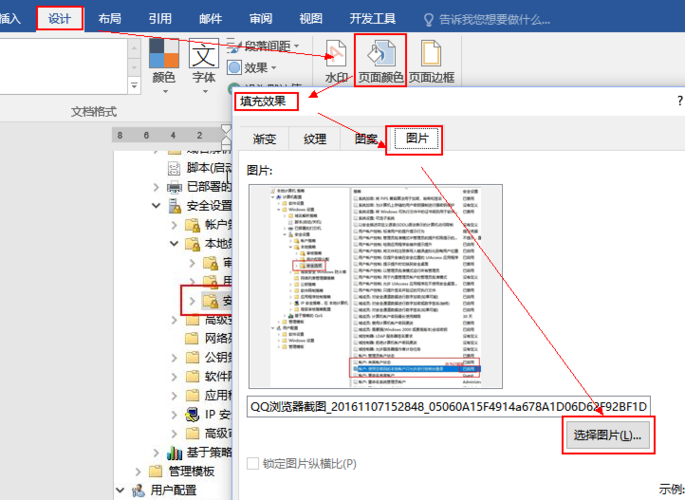Image resolution: width=685 pixels, height=500 pixels.
Task: Select the 应用 folder icon
Action: pyautogui.click(x=192, y=396)
